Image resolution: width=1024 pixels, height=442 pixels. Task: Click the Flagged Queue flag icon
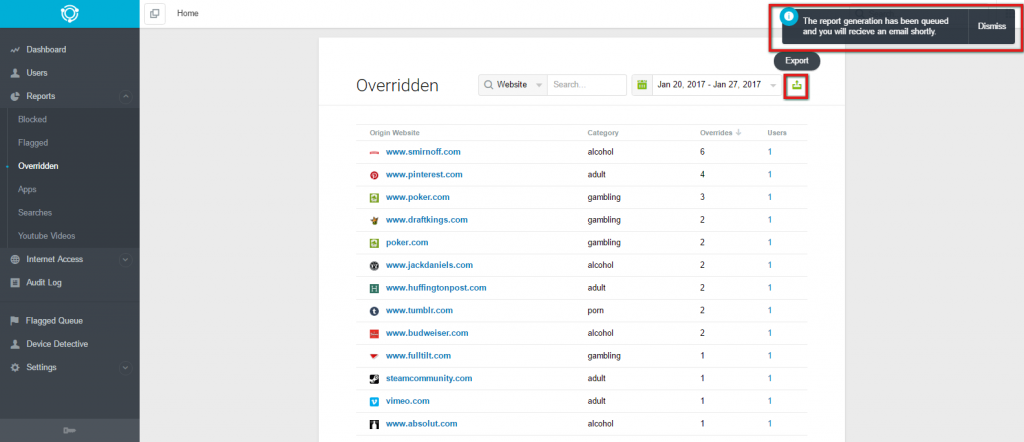click(14, 321)
